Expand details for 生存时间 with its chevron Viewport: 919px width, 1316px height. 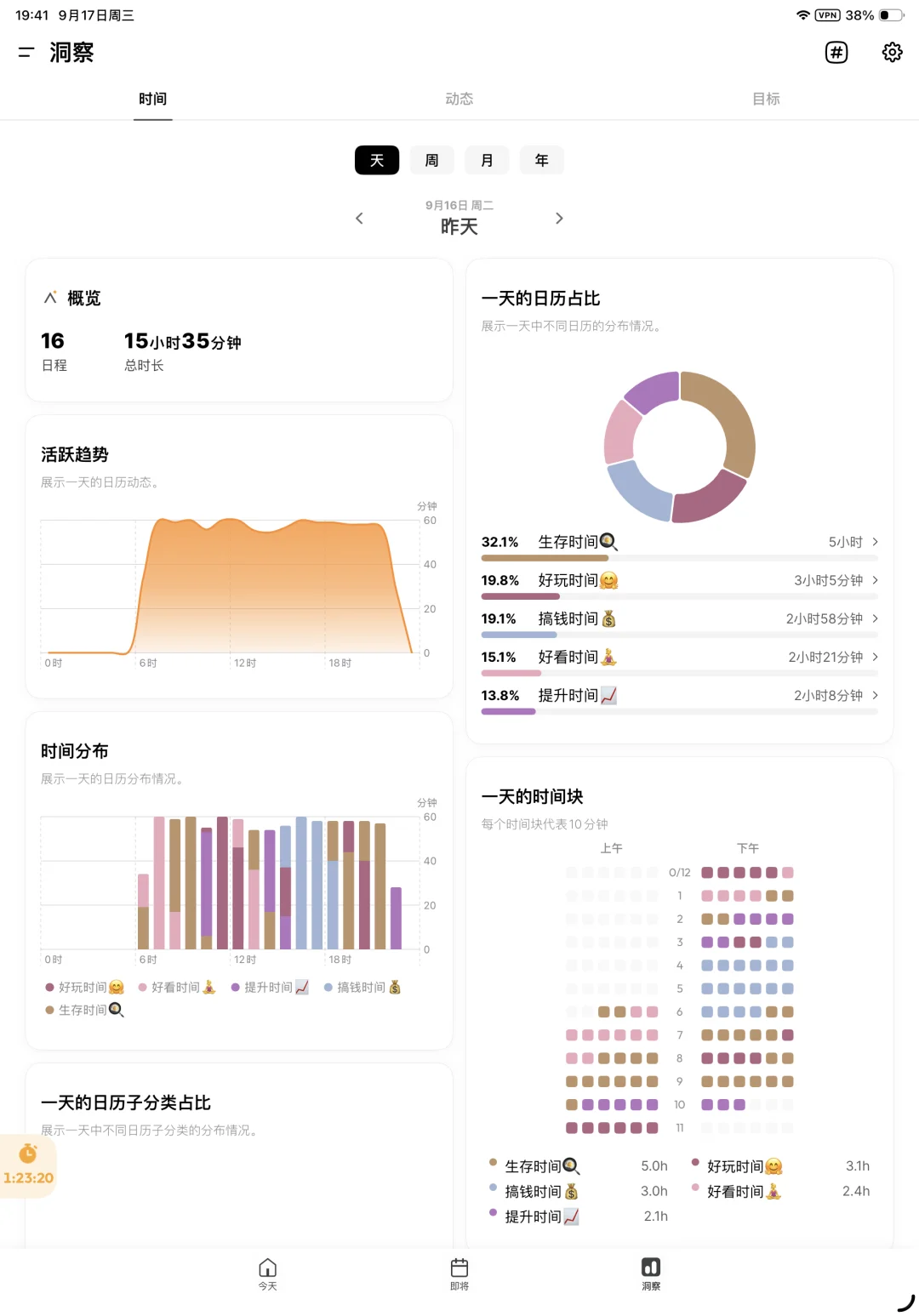[876, 542]
